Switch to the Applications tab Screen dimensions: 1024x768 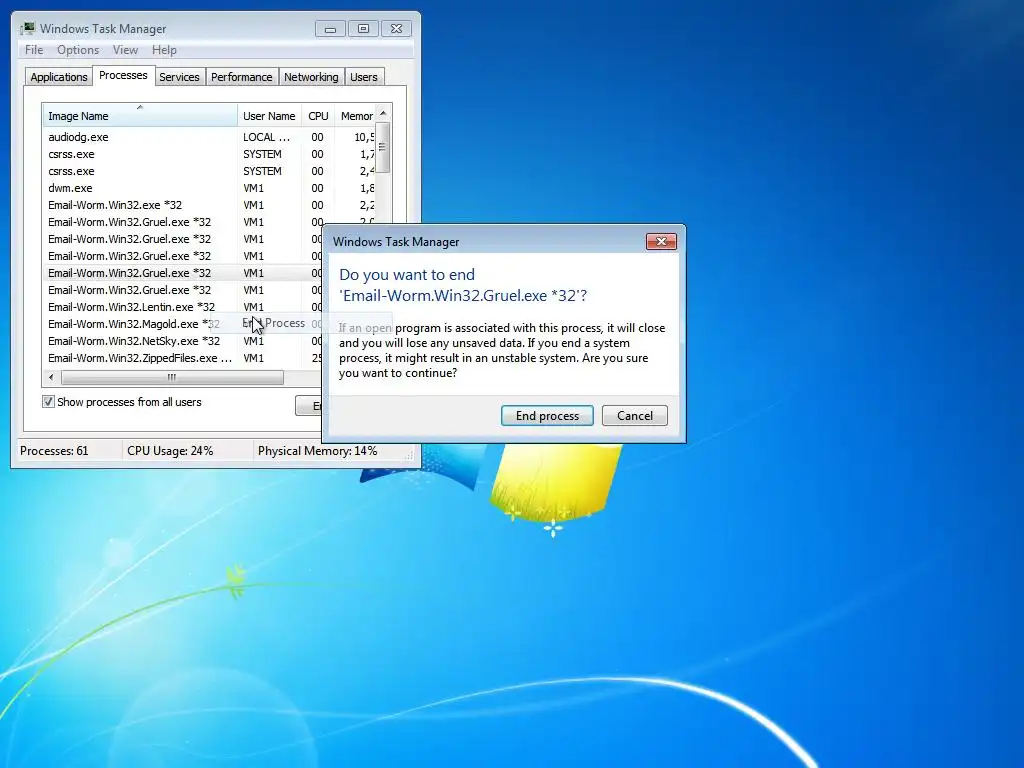click(x=59, y=77)
